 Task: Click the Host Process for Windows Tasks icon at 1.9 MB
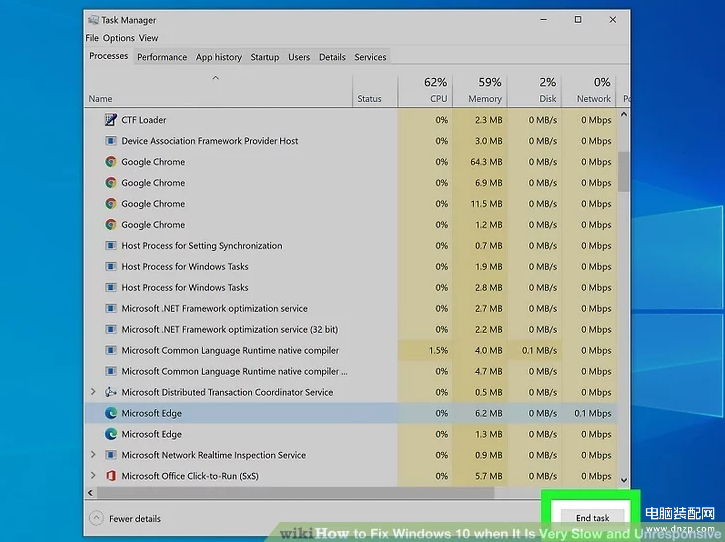point(111,266)
